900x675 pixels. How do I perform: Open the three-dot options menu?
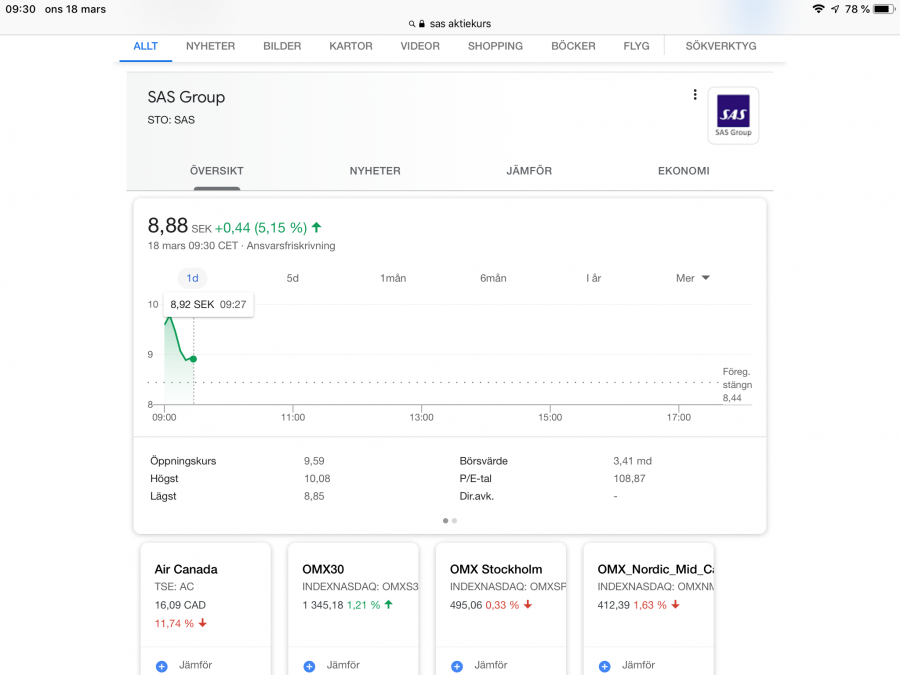[x=695, y=95]
